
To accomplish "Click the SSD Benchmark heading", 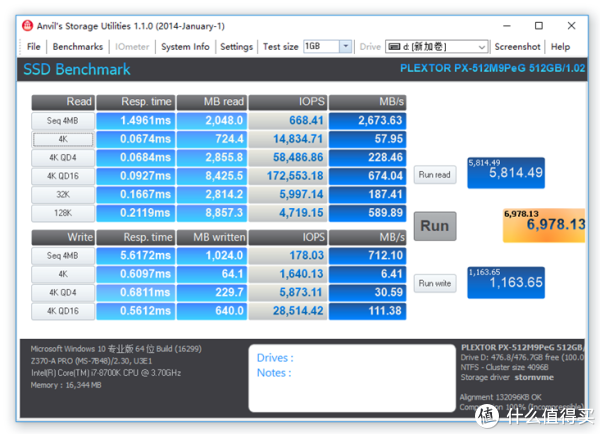I will [77, 69].
